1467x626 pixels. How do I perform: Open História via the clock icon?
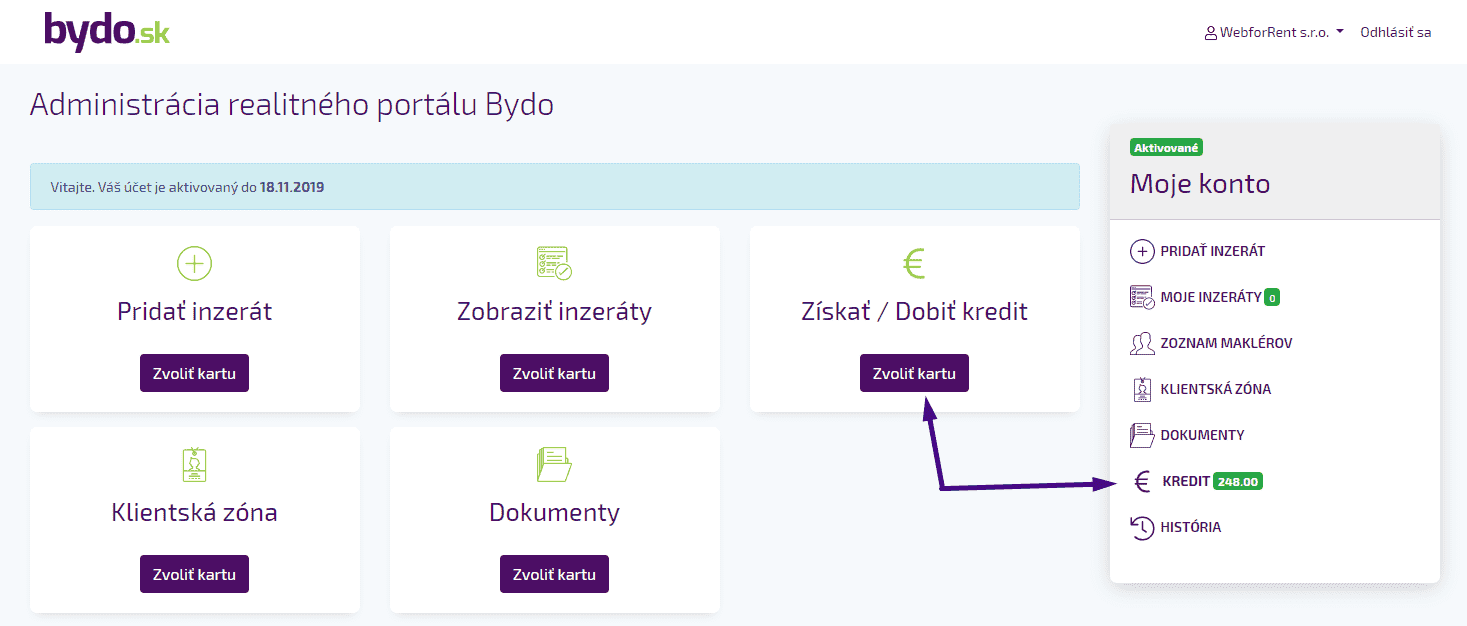1141,527
